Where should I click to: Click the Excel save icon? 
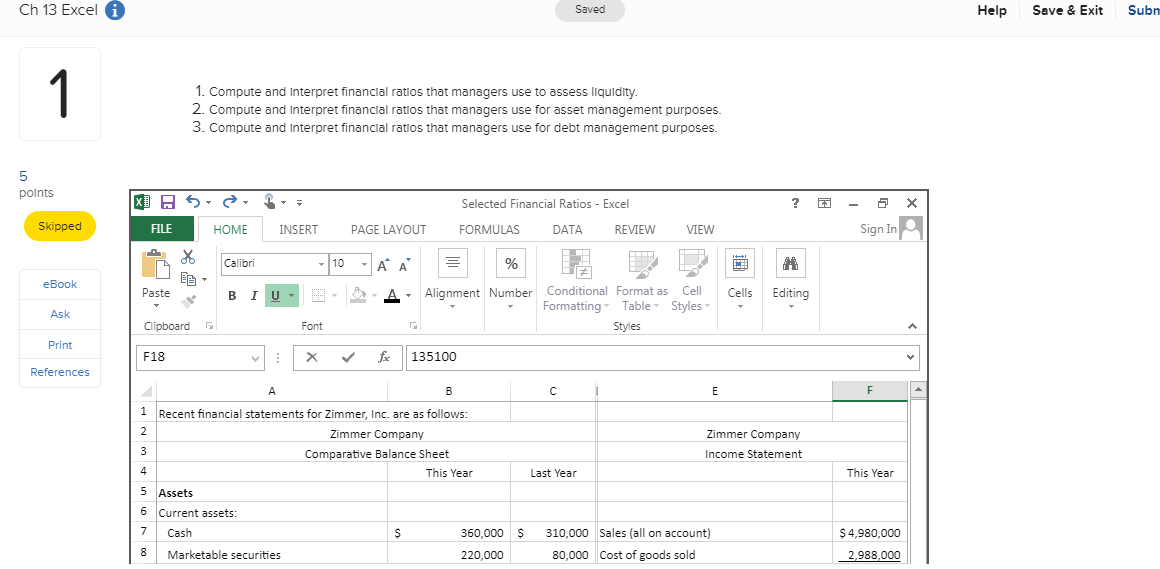[167, 203]
